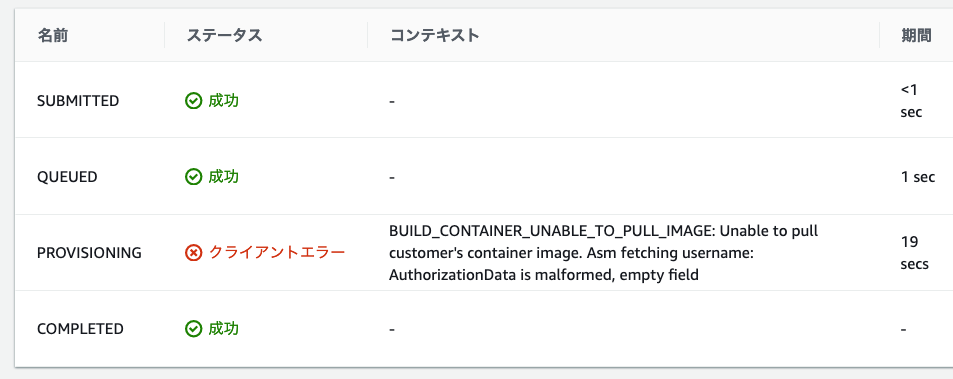Click the SUBMITTED phase name
953x379 pixels.
[x=78, y=101]
